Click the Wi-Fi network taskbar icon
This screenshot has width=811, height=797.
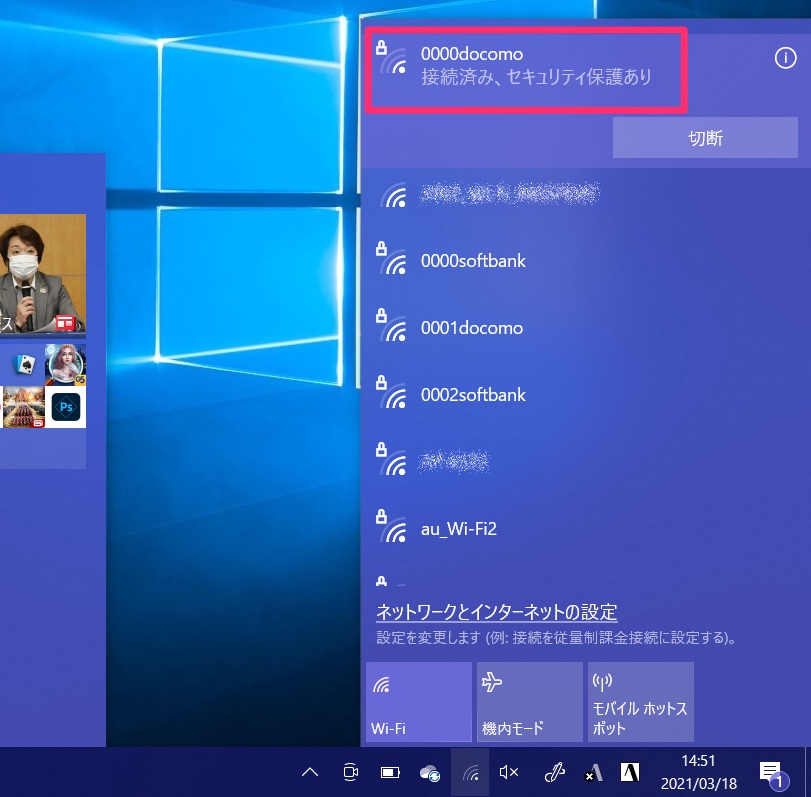click(x=470, y=772)
